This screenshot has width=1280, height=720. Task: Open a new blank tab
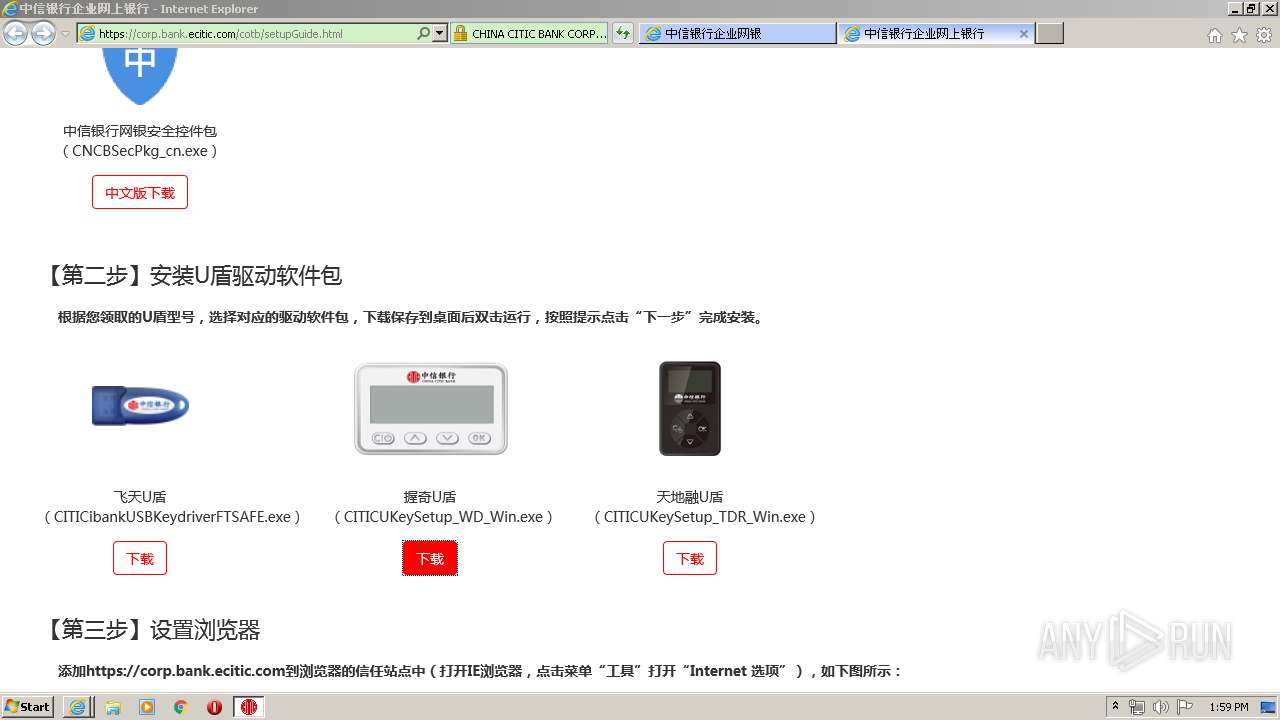click(x=1049, y=34)
